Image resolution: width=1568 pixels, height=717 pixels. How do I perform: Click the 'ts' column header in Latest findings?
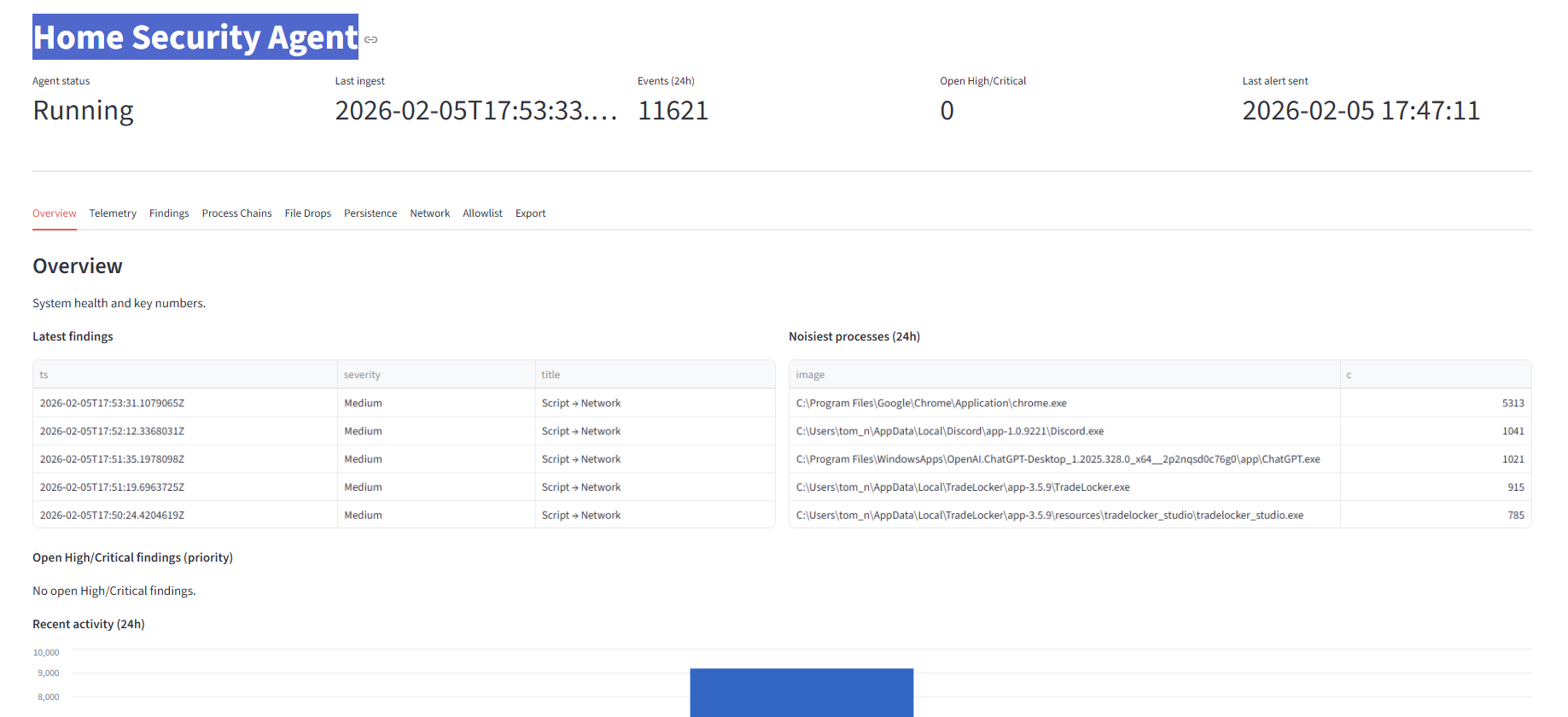tap(185, 375)
